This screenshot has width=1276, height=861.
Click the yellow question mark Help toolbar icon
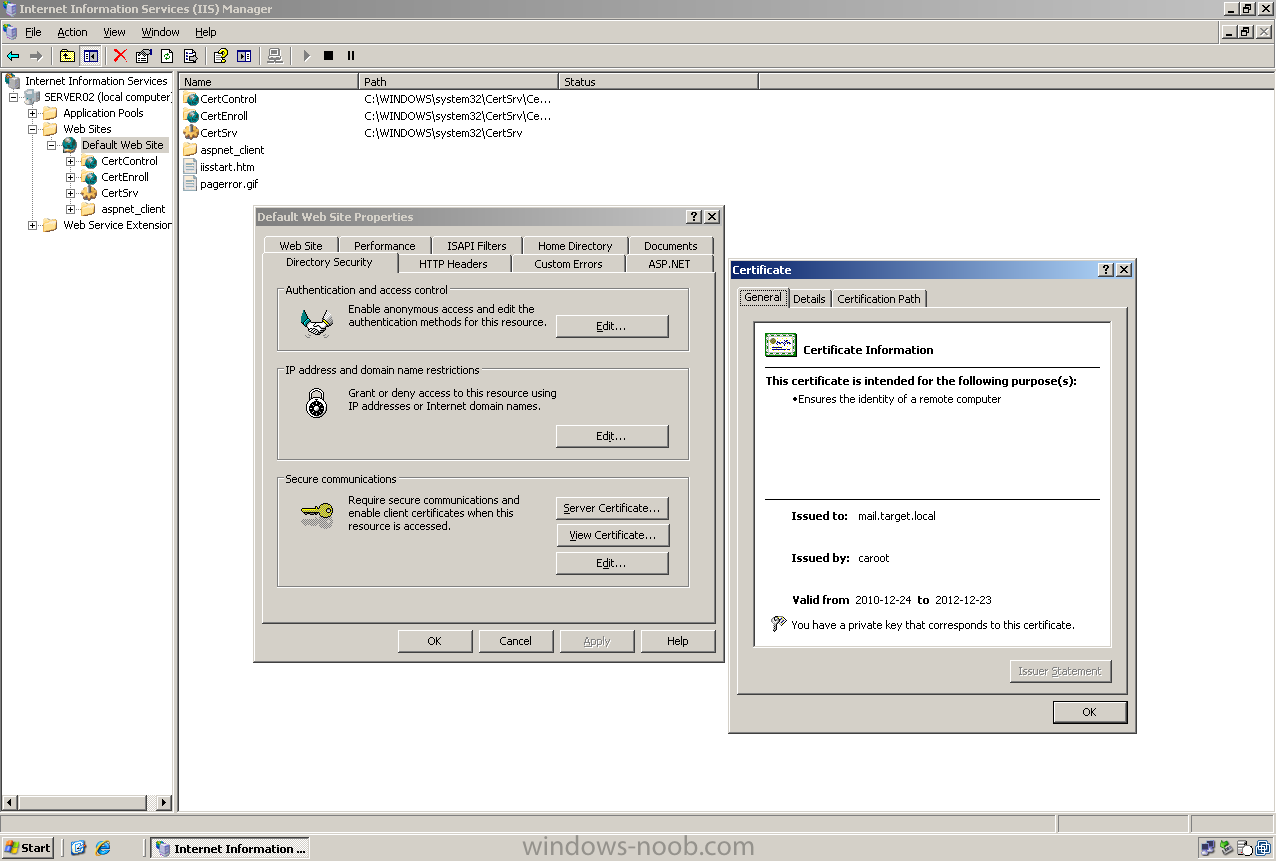[221, 56]
